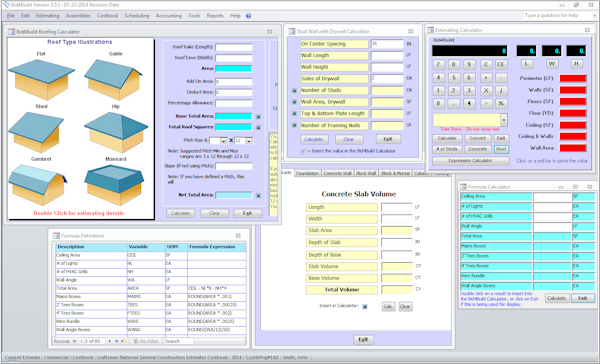This screenshot has height=364, width=600.
Task: Open the Reports menu
Action: 215,16
